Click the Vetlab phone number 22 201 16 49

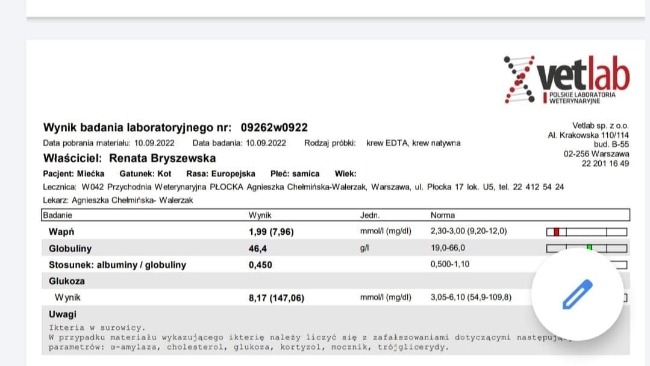point(605,164)
